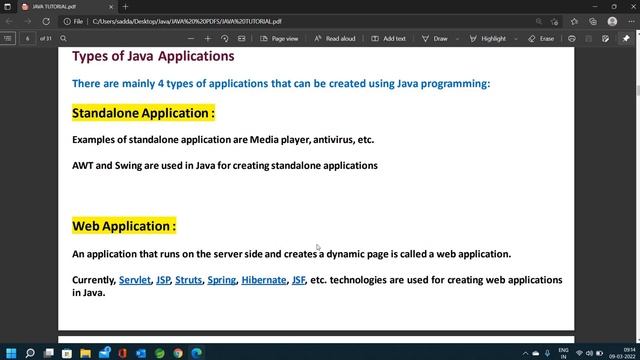
Task: Rotate the PDF page
Action: pyautogui.click(x=224, y=38)
